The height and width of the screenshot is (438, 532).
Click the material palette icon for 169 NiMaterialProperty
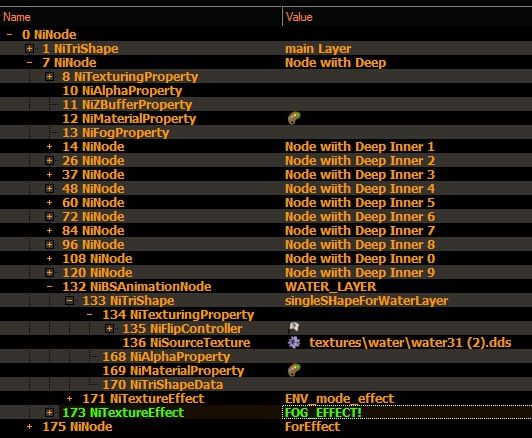click(294, 370)
